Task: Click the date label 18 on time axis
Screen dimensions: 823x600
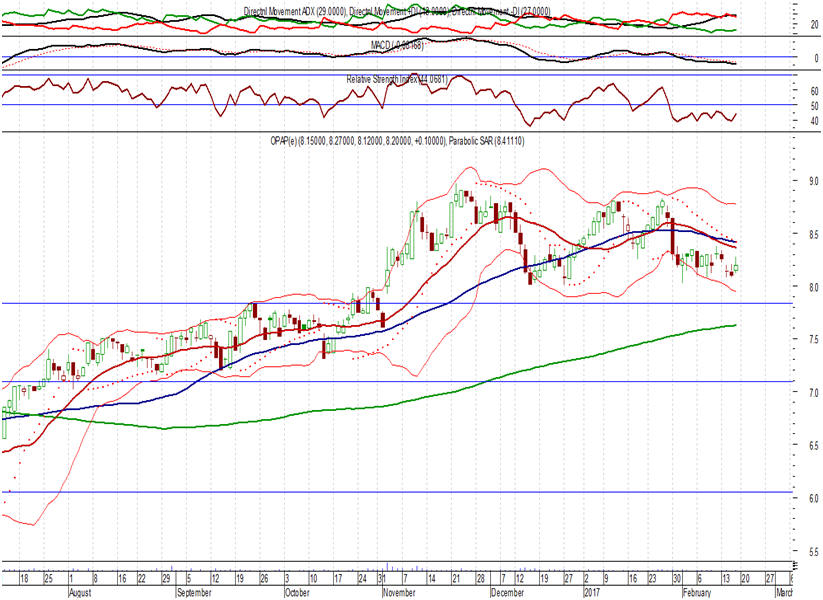Action: click(x=24, y=578)
